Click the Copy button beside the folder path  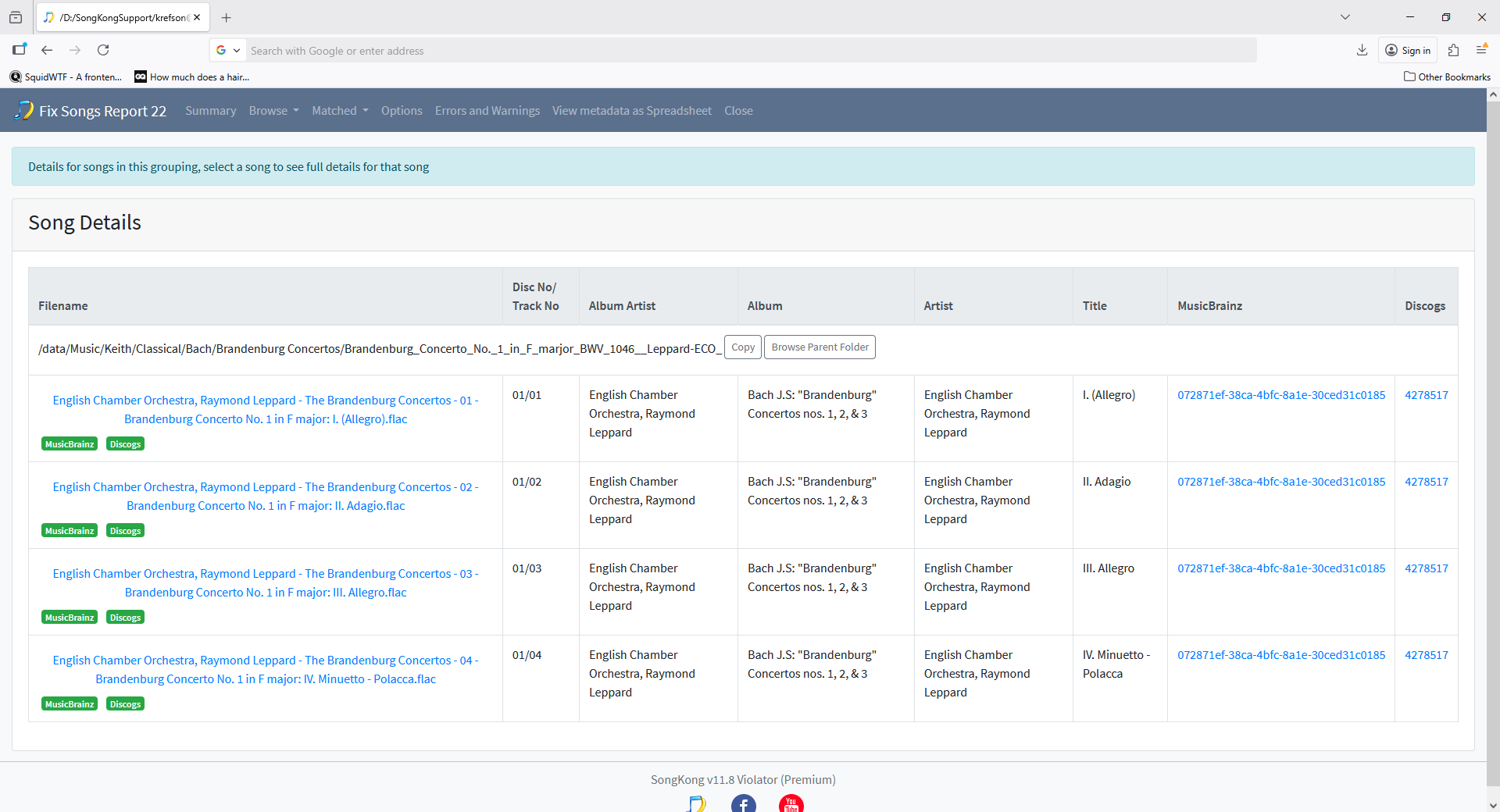point(742,347)
